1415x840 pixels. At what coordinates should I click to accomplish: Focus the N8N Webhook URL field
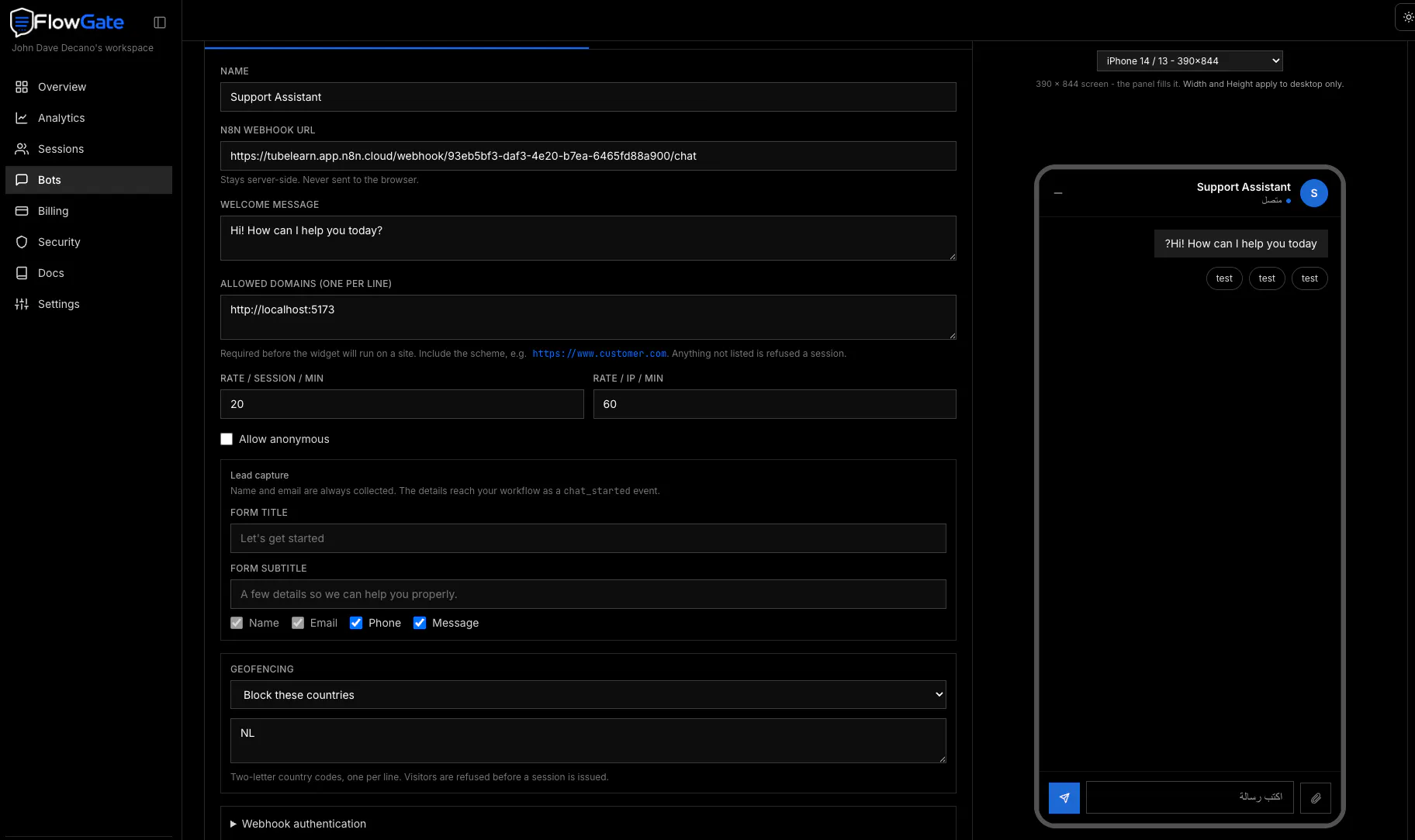pyautogui.click(x=588, y=156)
